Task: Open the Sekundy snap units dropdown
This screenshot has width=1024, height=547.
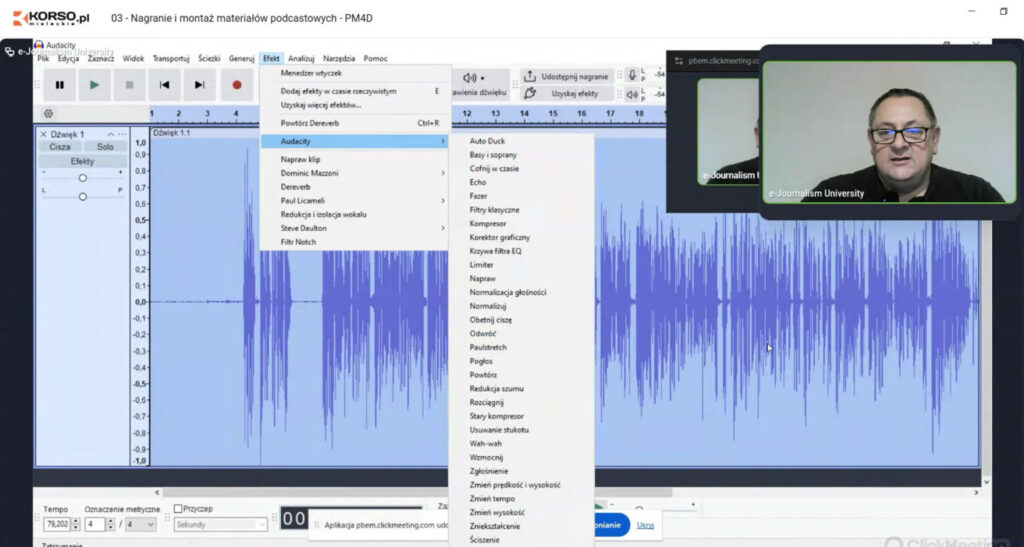Action: pyautogui.click(x=221, y=524)
